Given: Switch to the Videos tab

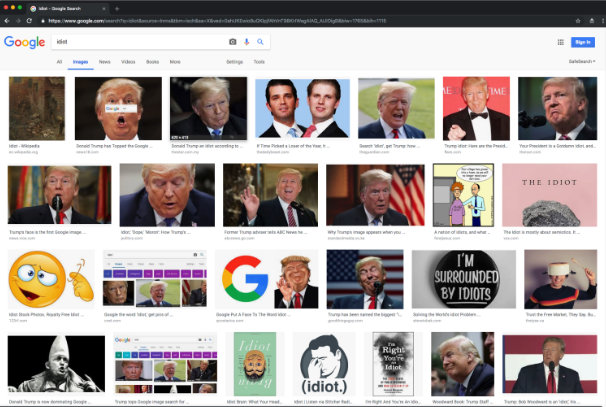Looking at the screenshot, I should pos(128,62).
